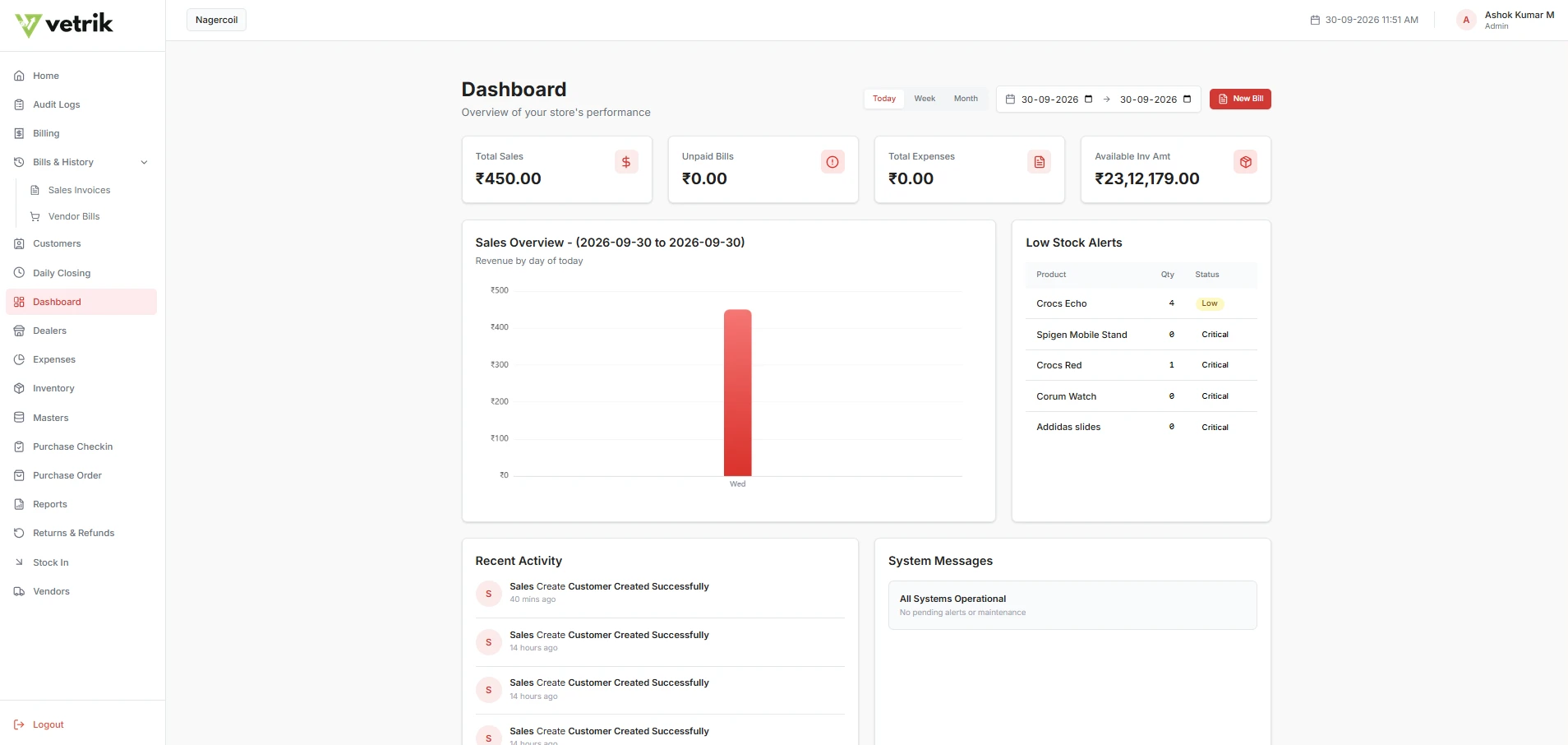Switch to the Month range tab
The width and height of the screenshot is (1568, 745).
coord(966,99)
